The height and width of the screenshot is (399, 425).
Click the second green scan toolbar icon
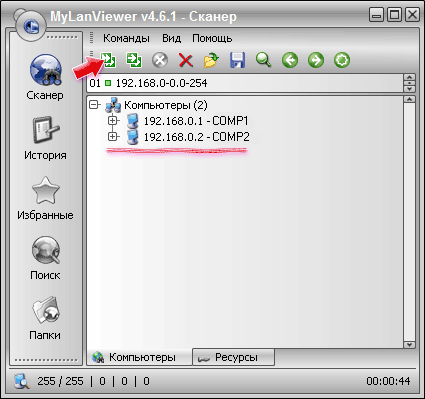pyautogui.click(x=134, y=60)
